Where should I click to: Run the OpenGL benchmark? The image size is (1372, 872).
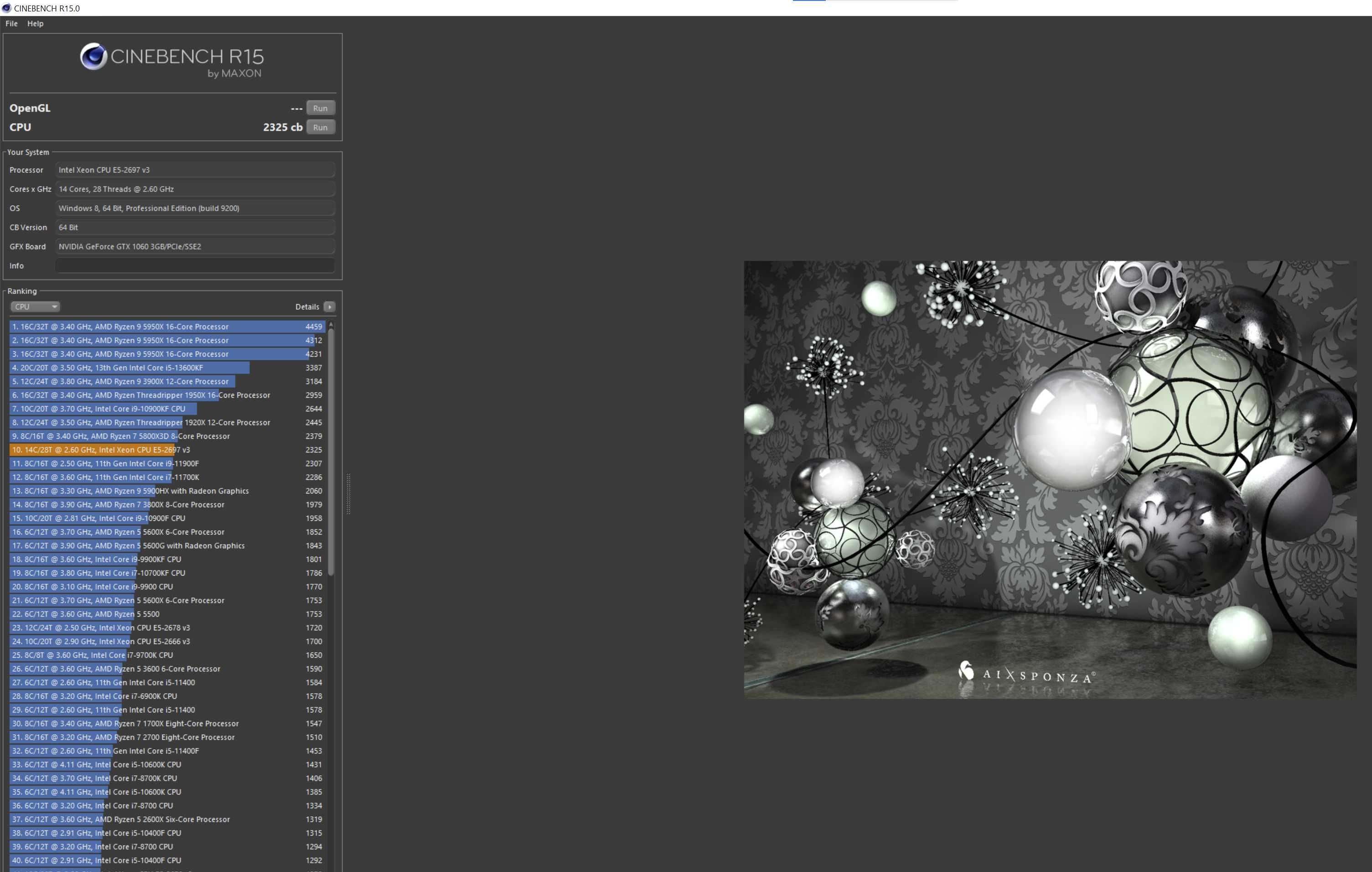coord(320,108)
